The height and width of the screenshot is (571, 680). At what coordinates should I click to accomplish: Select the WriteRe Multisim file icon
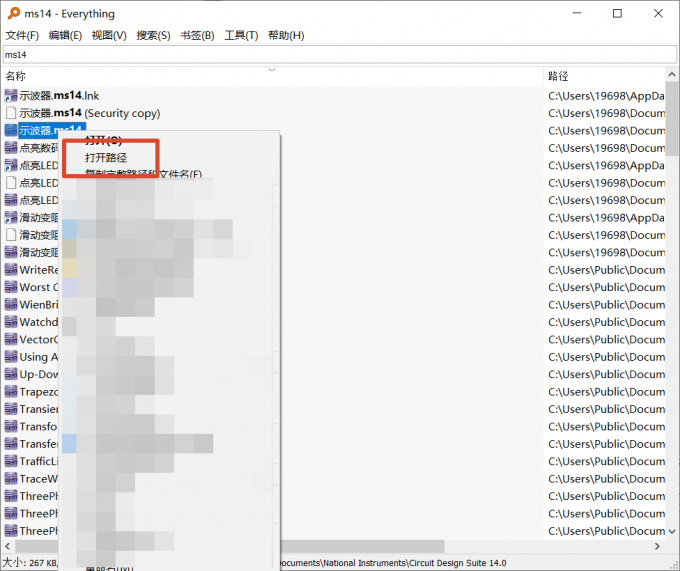[x=11, y=270]
